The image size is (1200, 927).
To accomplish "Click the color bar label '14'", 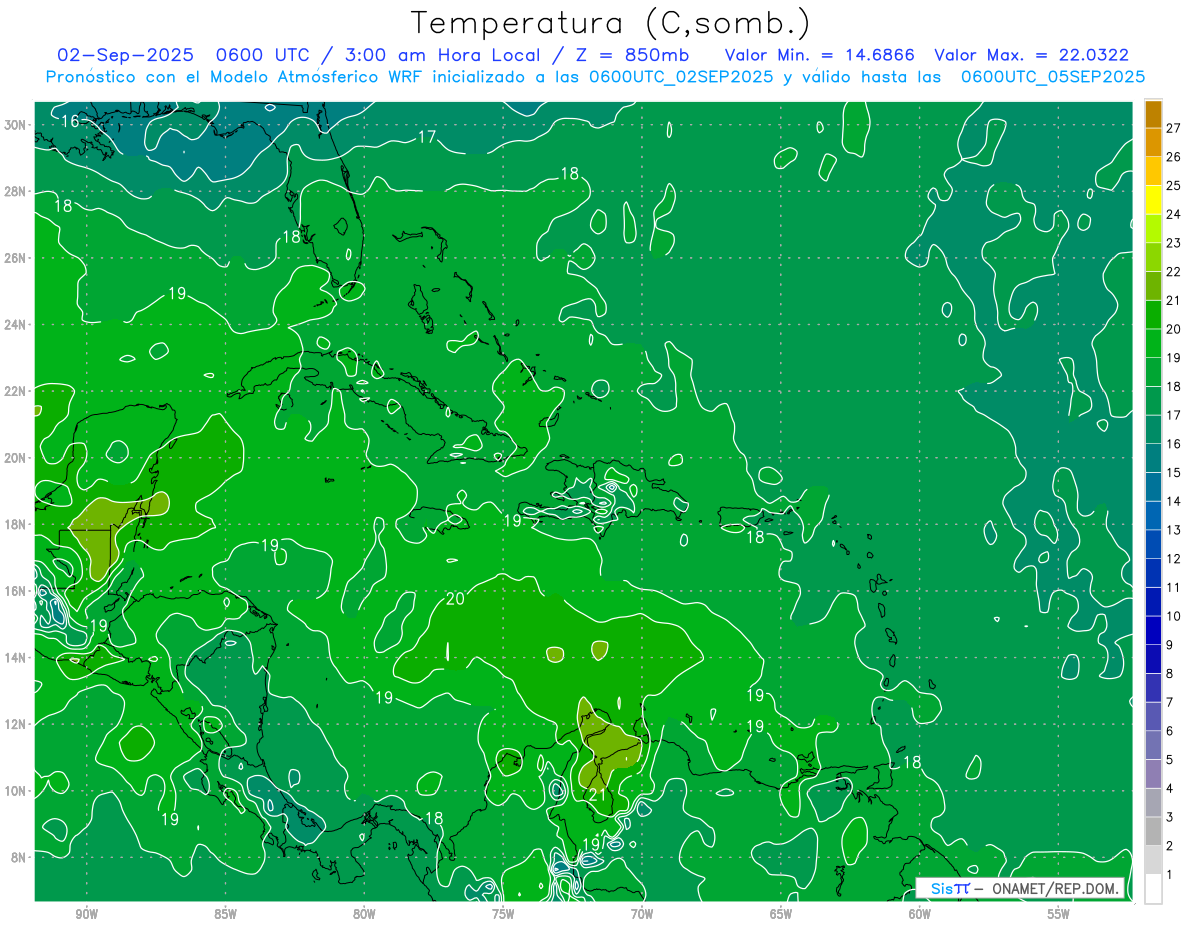I will point(1174,501).
